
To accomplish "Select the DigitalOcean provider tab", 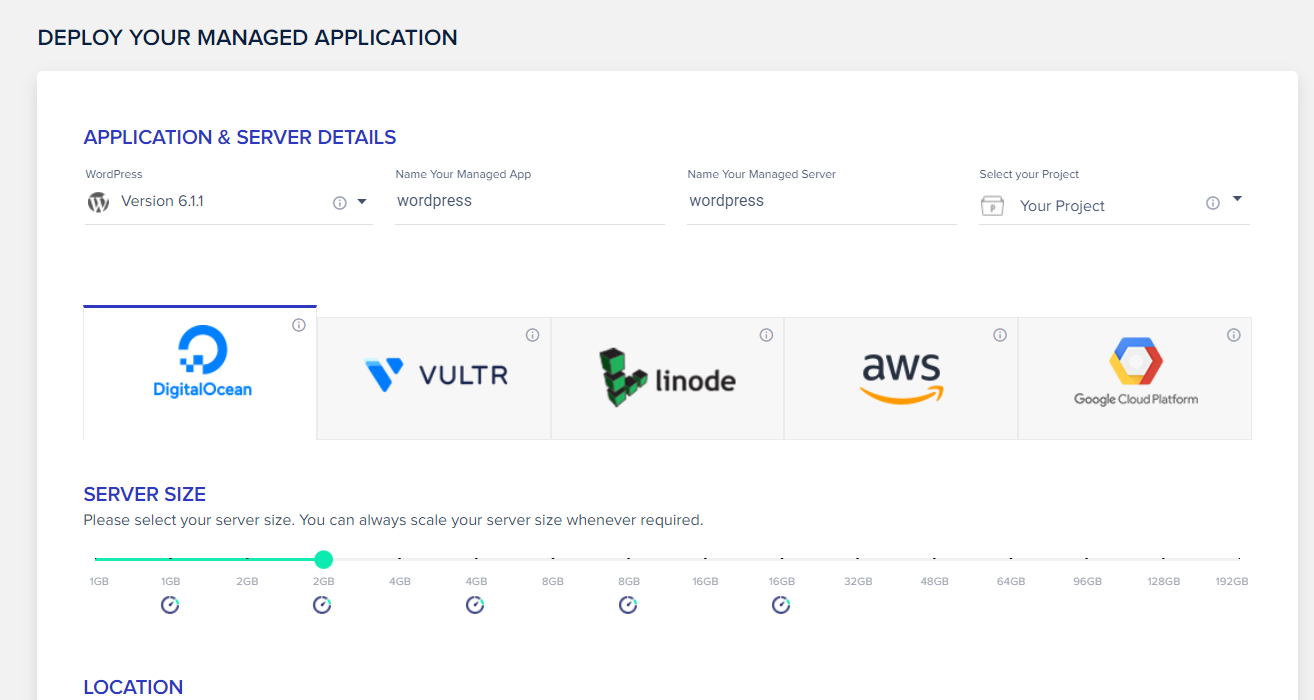I will pos(200,373).
